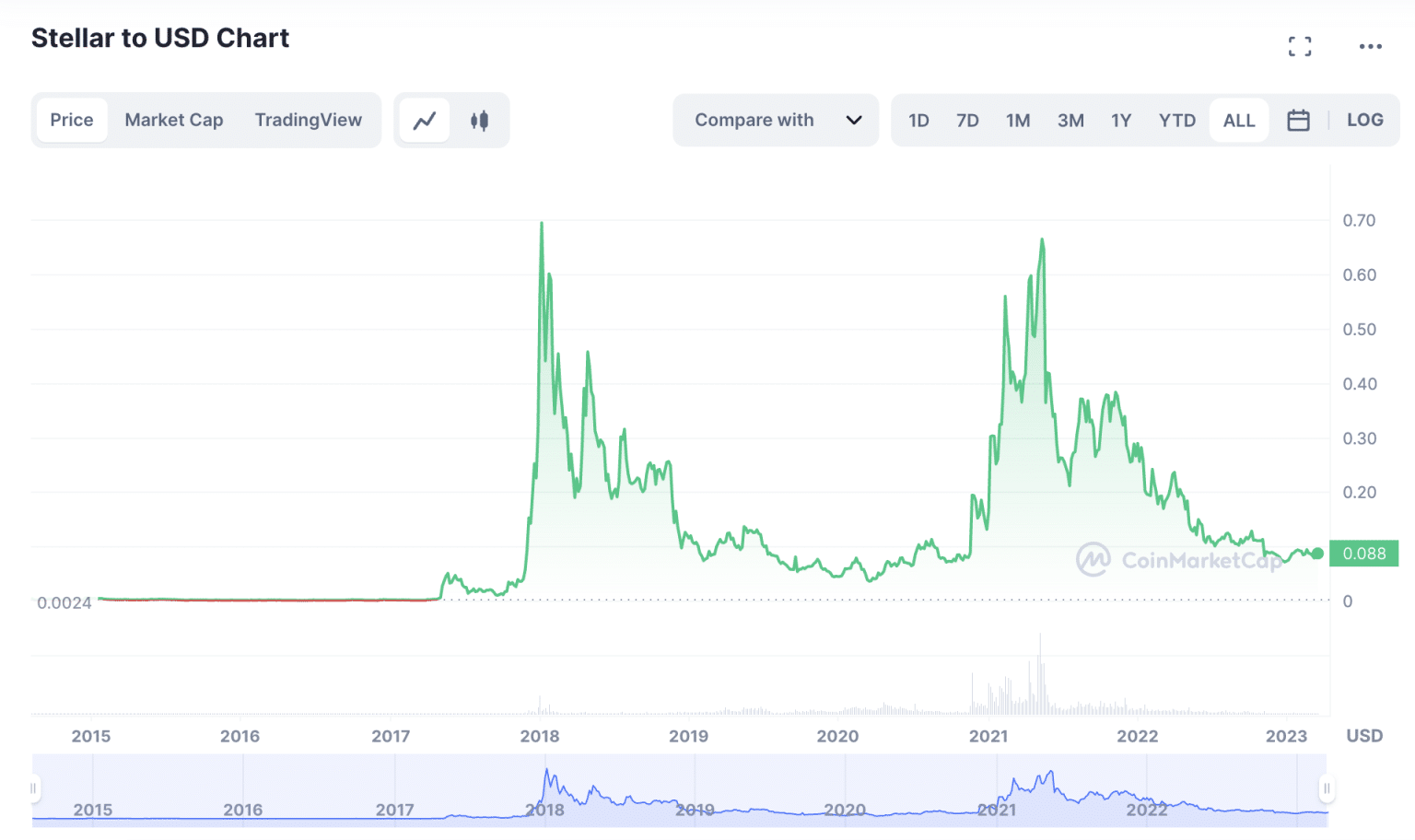
Task: Click the fullscreen expand icon
Action: pyautogui.click(x=1300, y=46)
